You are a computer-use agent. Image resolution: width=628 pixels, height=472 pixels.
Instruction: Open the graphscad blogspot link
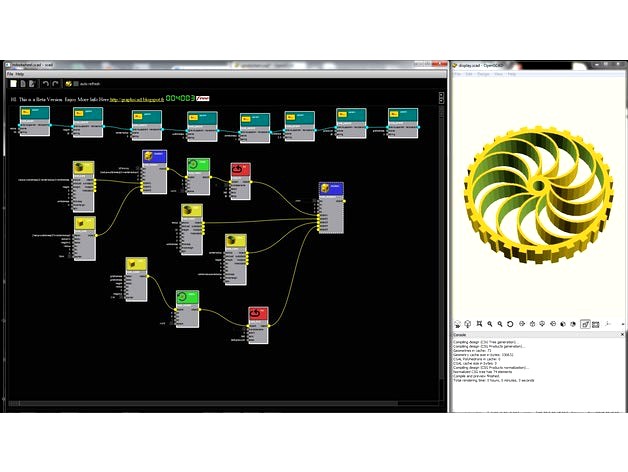(137, 99)
